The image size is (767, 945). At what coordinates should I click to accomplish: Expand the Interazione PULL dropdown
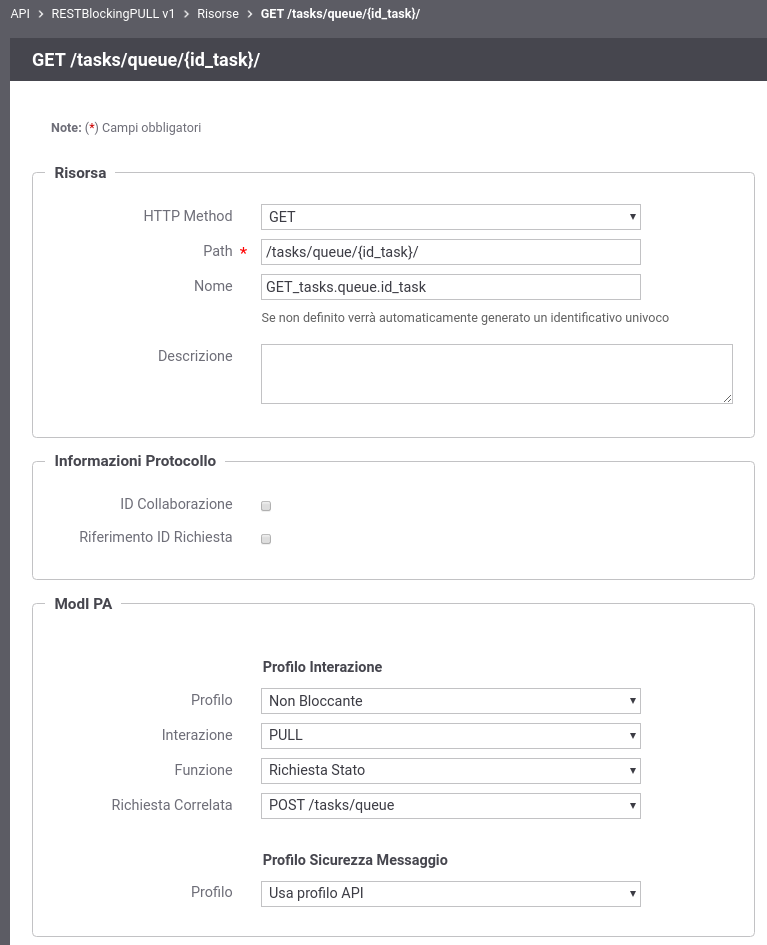point(451,735)
